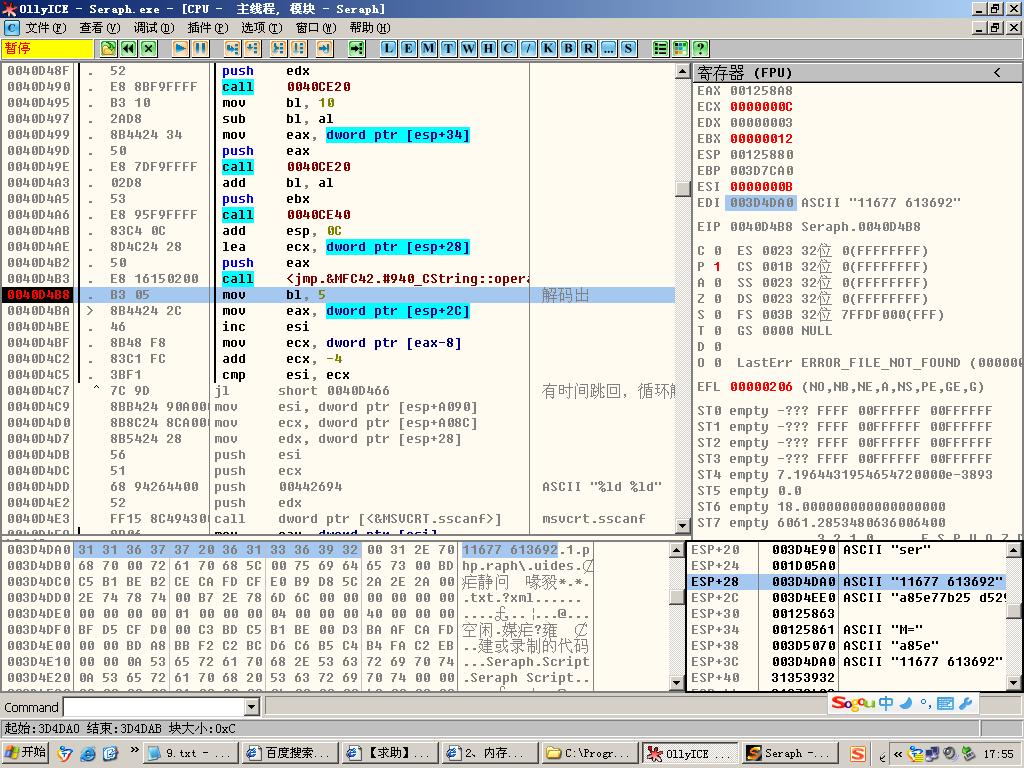Open the Memory map (M) window
Image resolution: width=1024 pixels, height=768 pixels.
coord(428,48)
